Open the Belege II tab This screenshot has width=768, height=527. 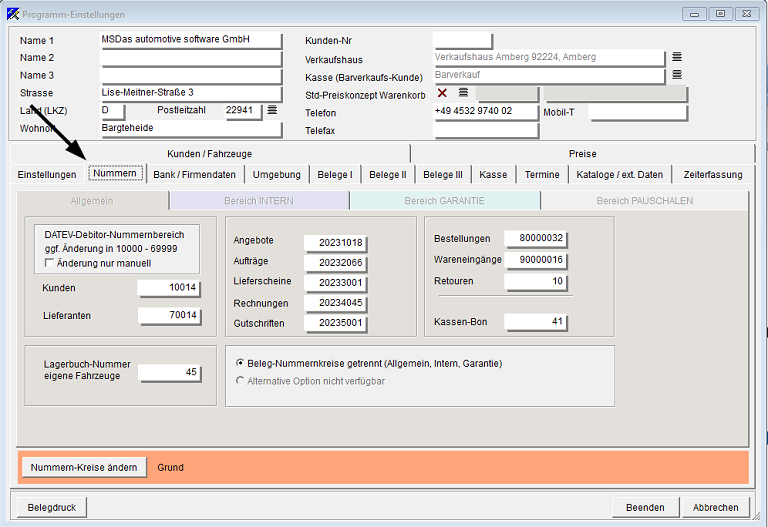(388, 175)
